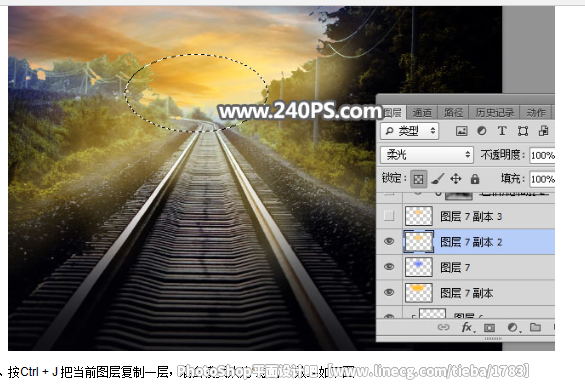
Task: Switch to the 通道 (Channels) tab
Action: tap(422, 112)
